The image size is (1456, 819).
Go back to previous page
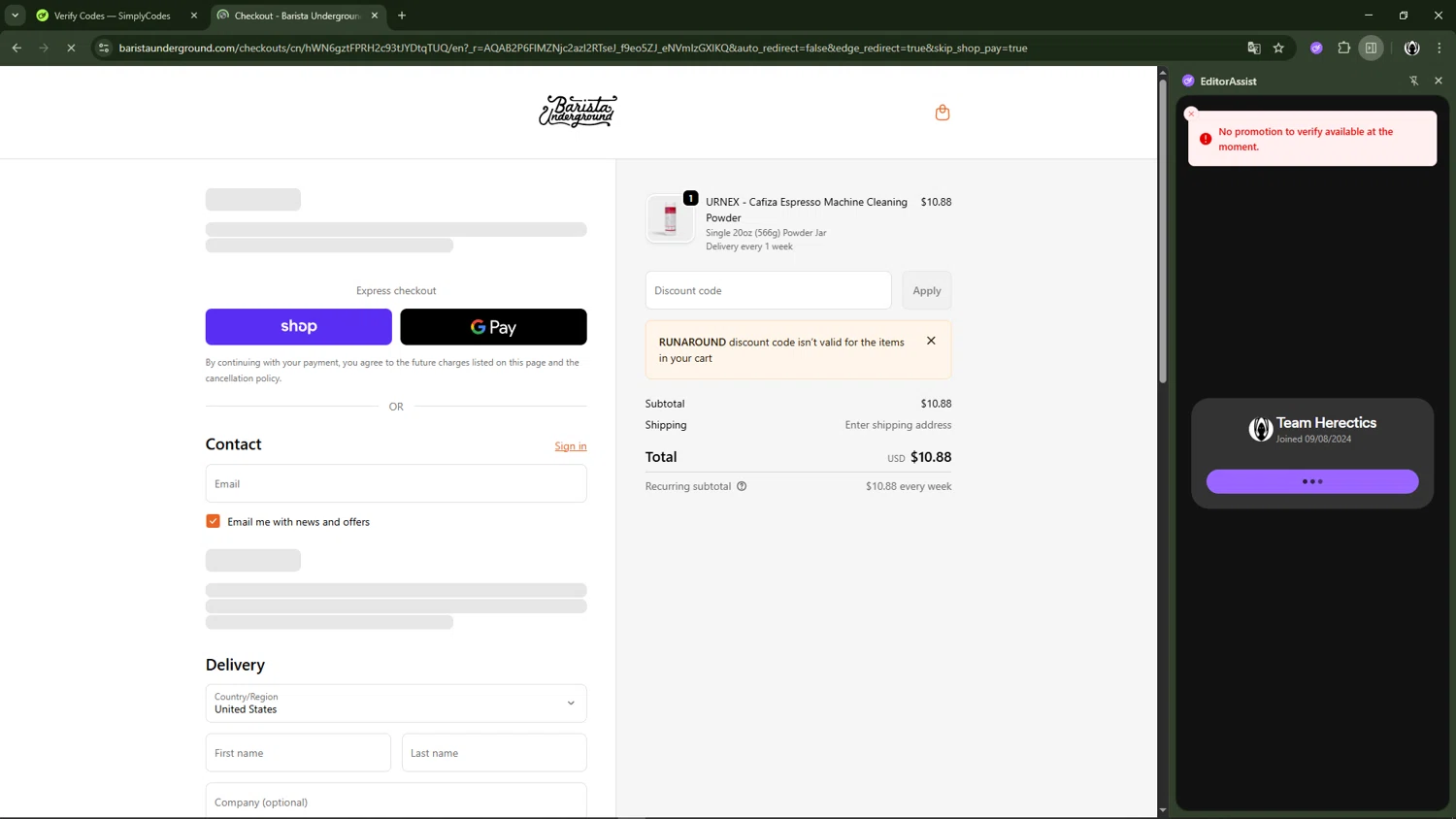tap(17, 48)
